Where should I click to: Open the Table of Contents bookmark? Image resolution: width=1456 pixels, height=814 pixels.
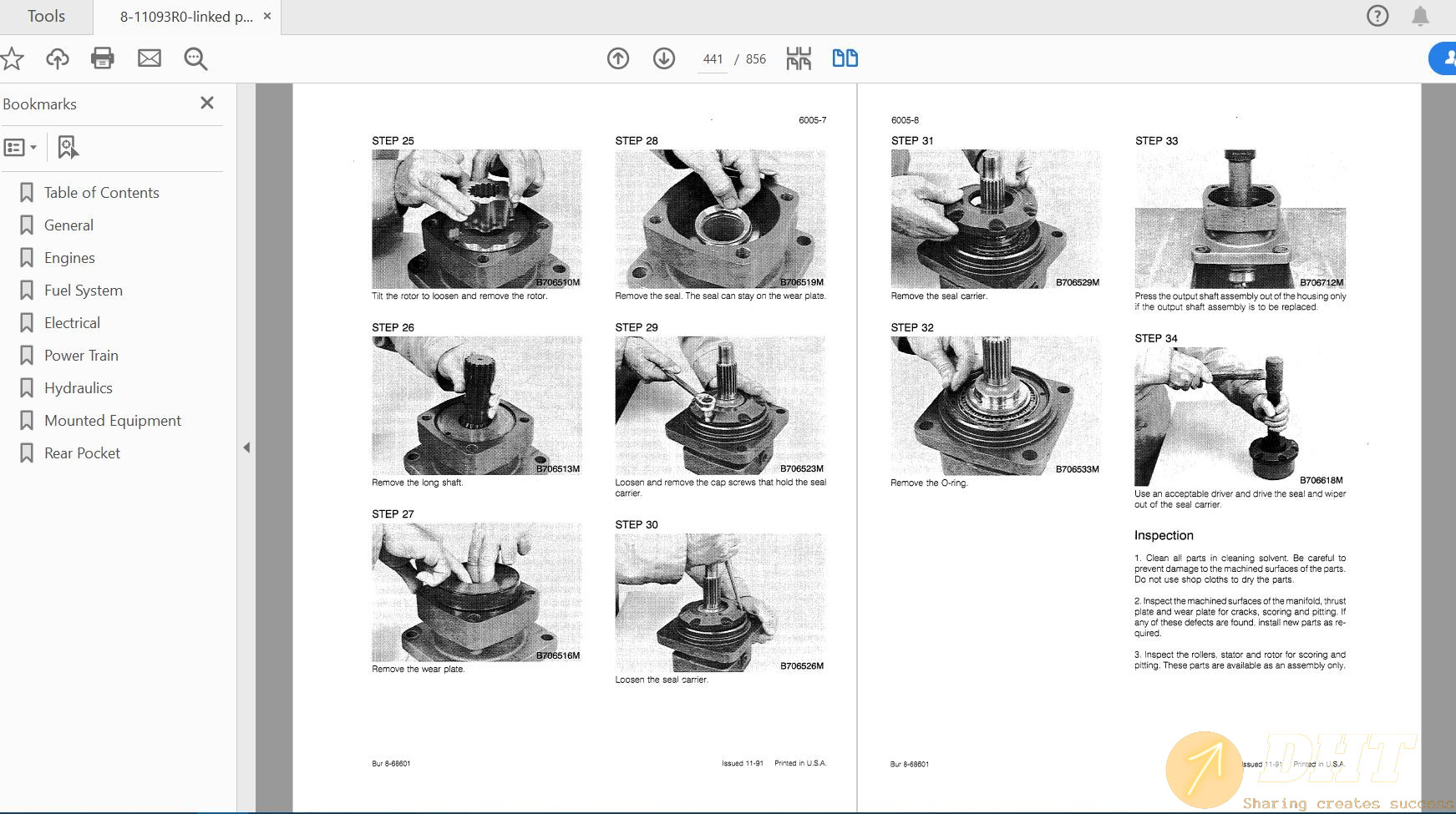[x=101, y=193]
